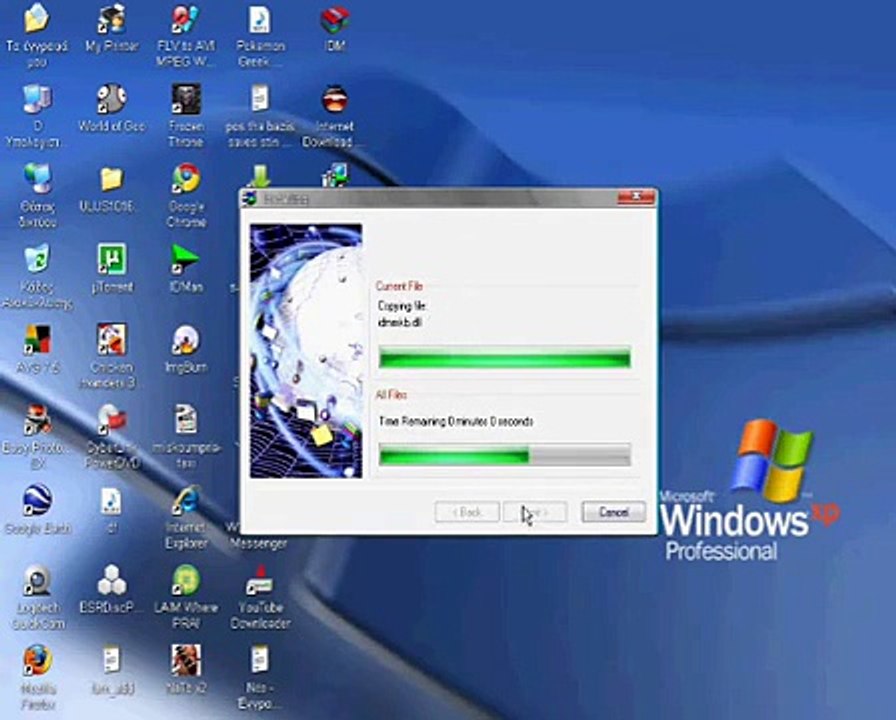Select the fam_add text file
896x720 pixels.
point(111,661)
